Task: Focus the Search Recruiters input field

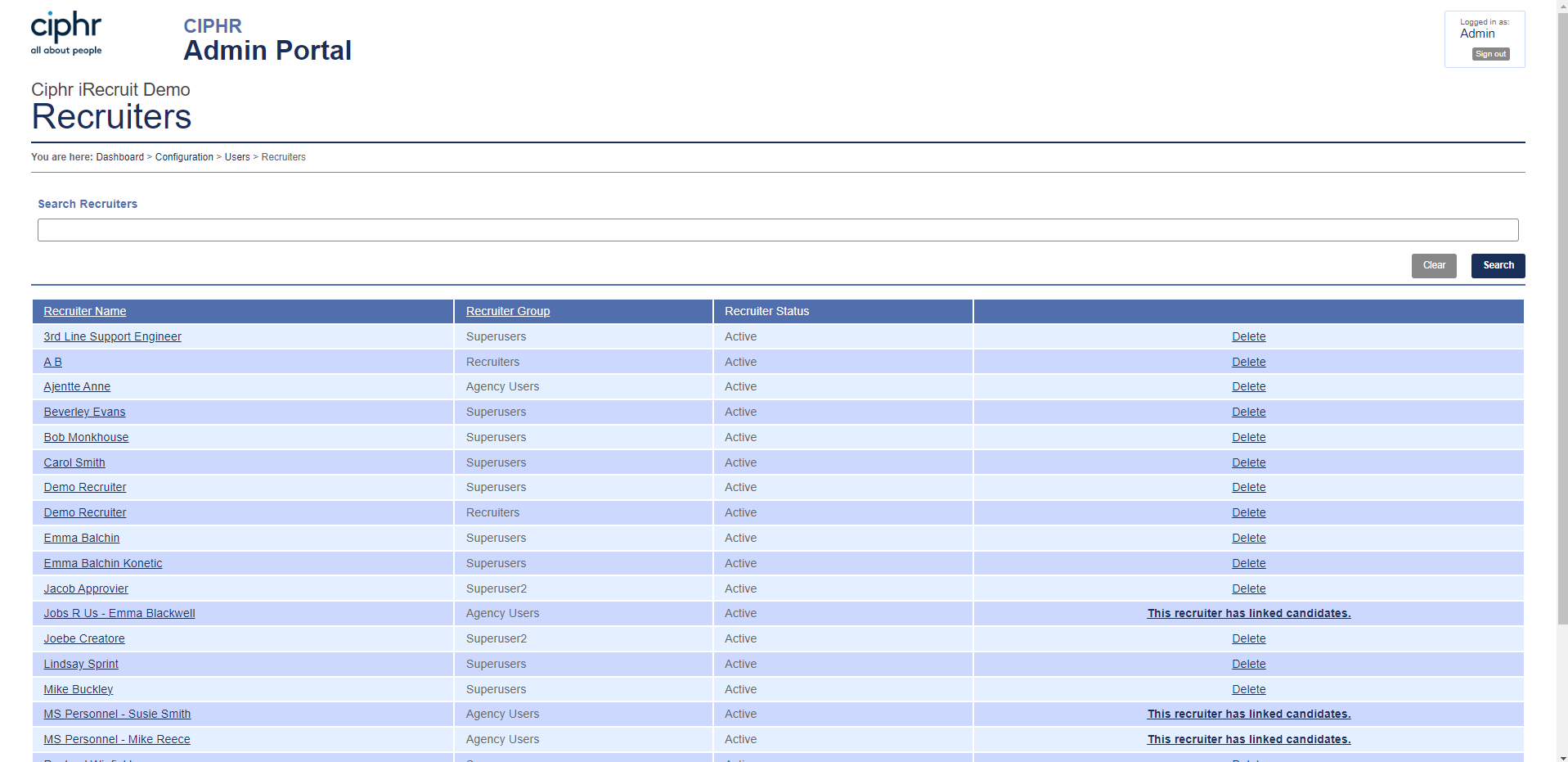Action: coord(778,230)
